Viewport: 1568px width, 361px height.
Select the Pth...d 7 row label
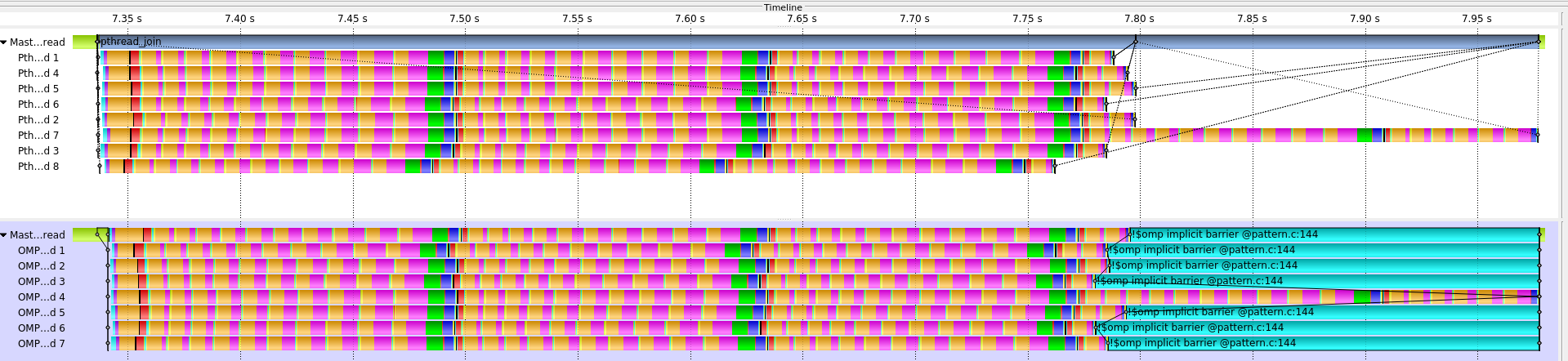(38, 136)
